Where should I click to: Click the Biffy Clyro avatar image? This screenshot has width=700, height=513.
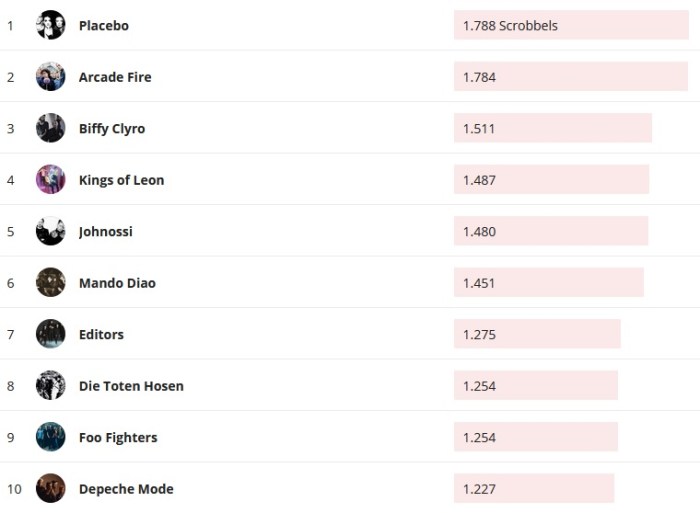click(50, 128)
